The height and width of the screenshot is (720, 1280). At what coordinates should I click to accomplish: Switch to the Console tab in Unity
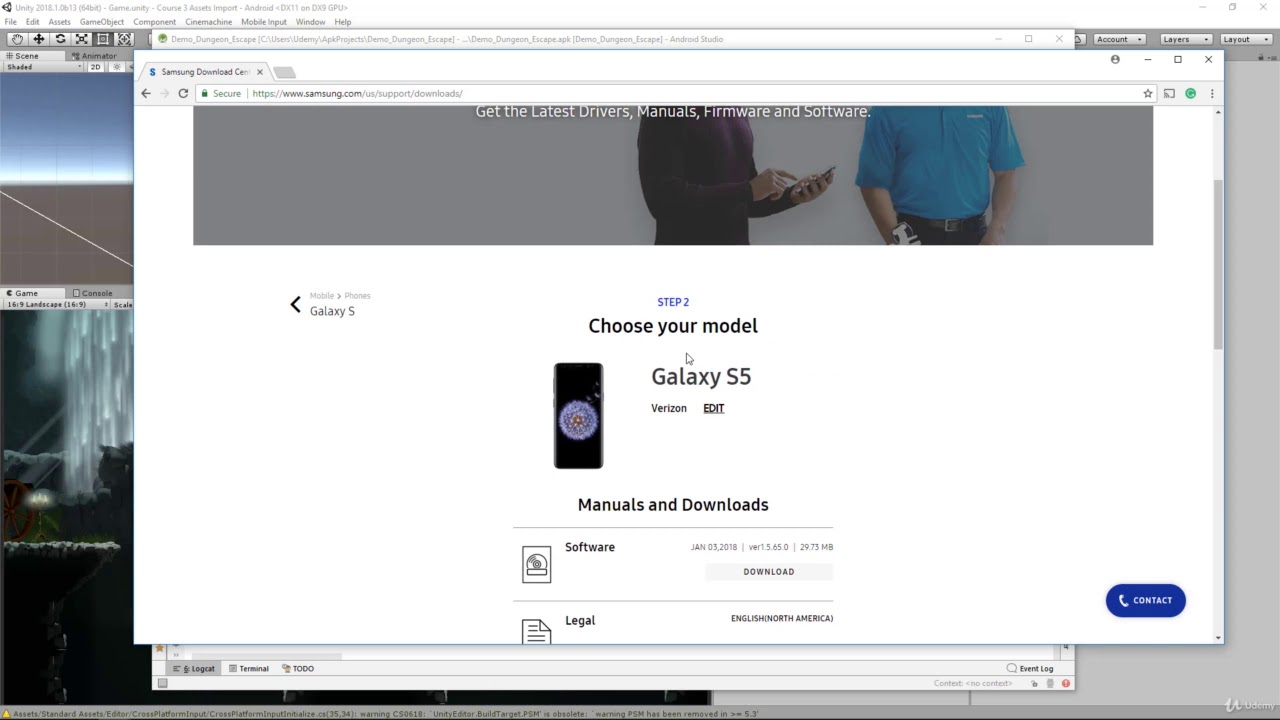click(93, 293)
